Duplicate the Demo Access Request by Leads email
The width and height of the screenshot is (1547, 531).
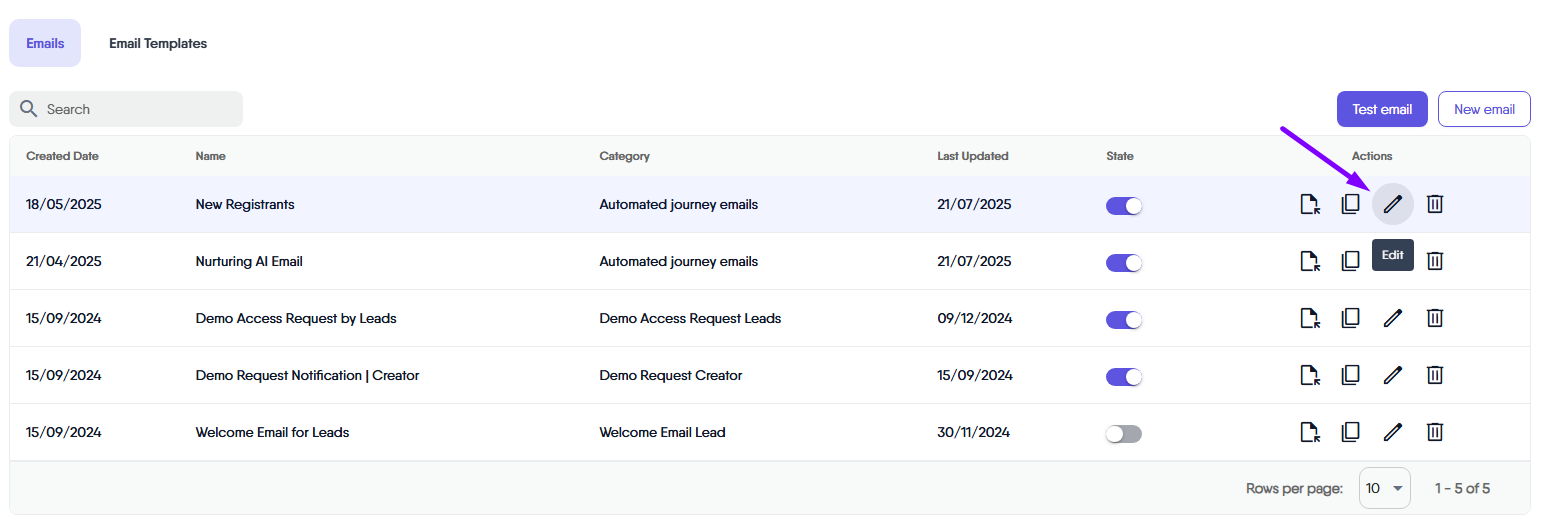[1350, 318]
